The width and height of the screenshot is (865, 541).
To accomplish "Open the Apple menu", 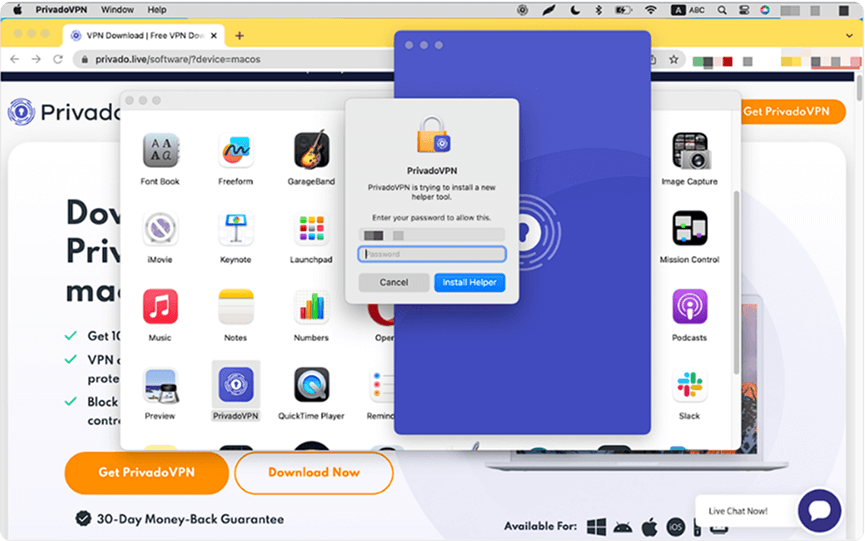I will tap(17, 10).
